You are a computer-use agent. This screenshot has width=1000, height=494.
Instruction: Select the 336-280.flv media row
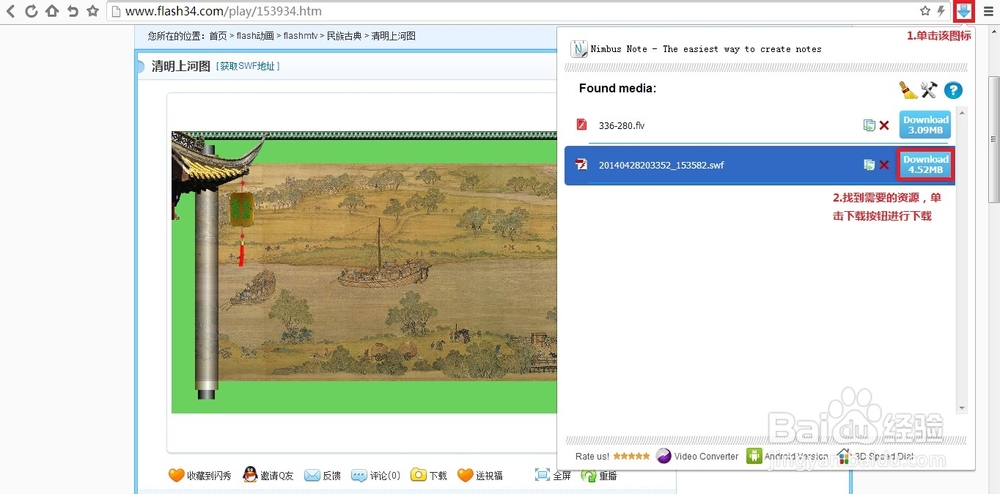(x=760, y=126)
